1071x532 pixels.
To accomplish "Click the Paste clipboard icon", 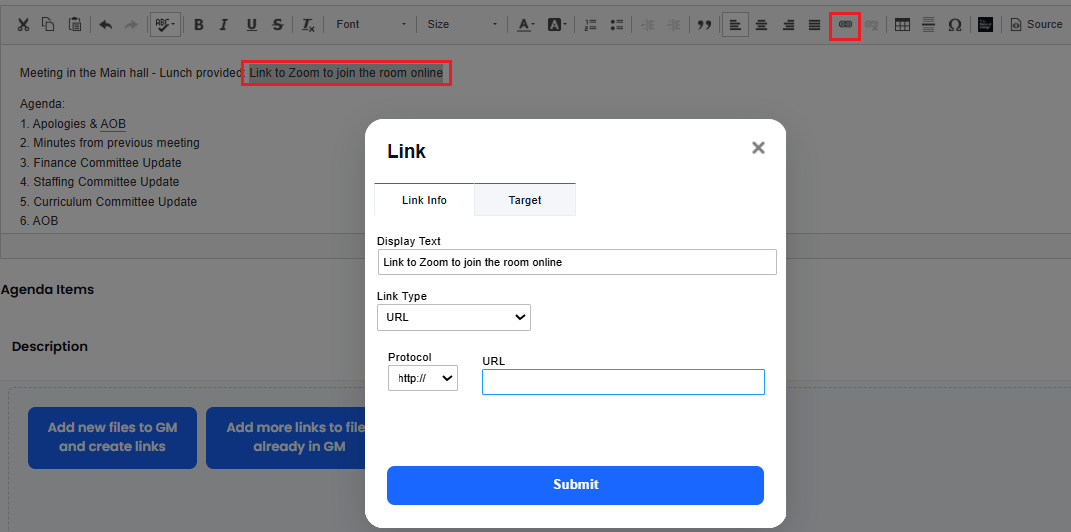I will pyautogui.click(x=74, y=25).
